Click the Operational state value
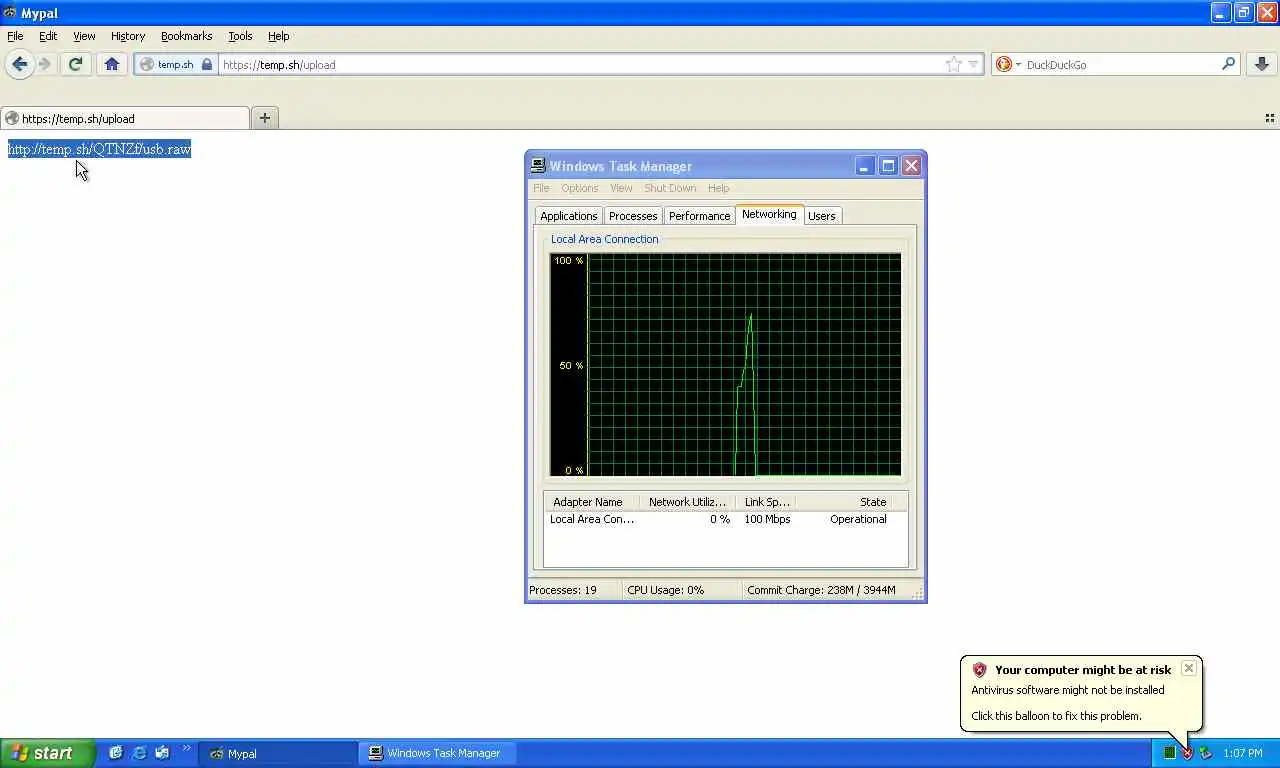Screen dimensions: 1280x768 pos(858,520)
